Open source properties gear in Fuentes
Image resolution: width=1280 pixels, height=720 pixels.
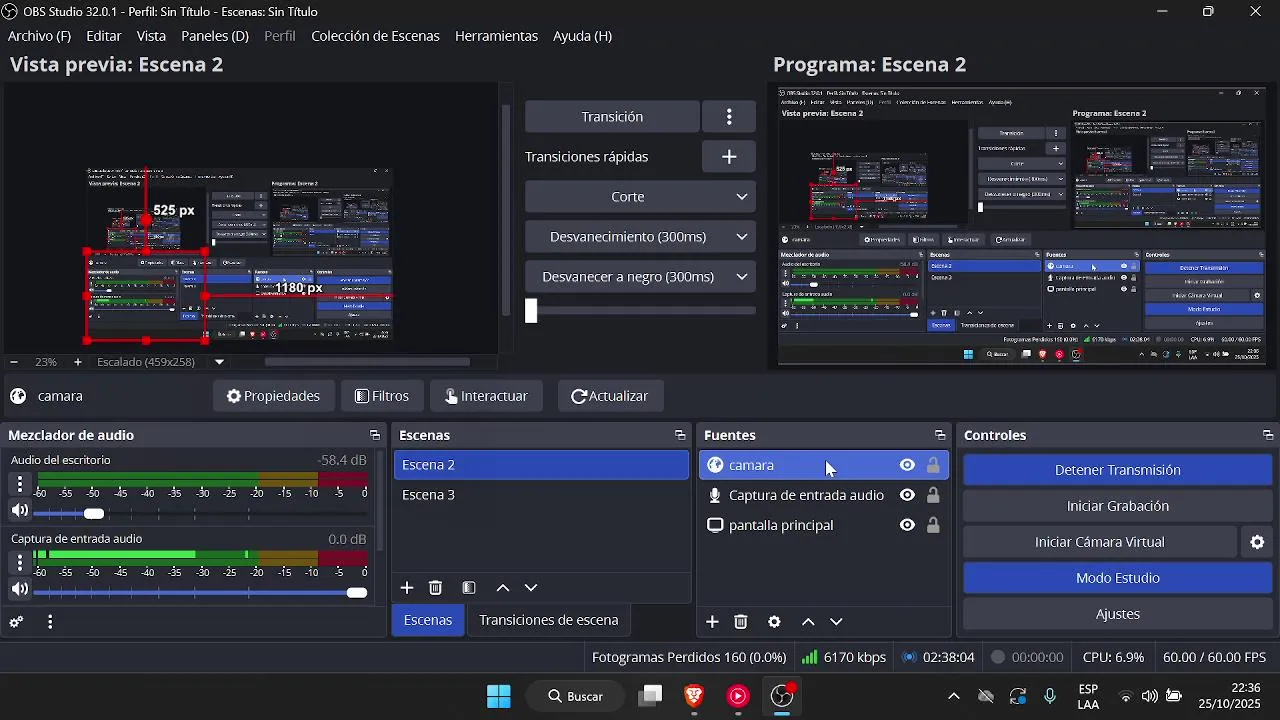(774, 622)
